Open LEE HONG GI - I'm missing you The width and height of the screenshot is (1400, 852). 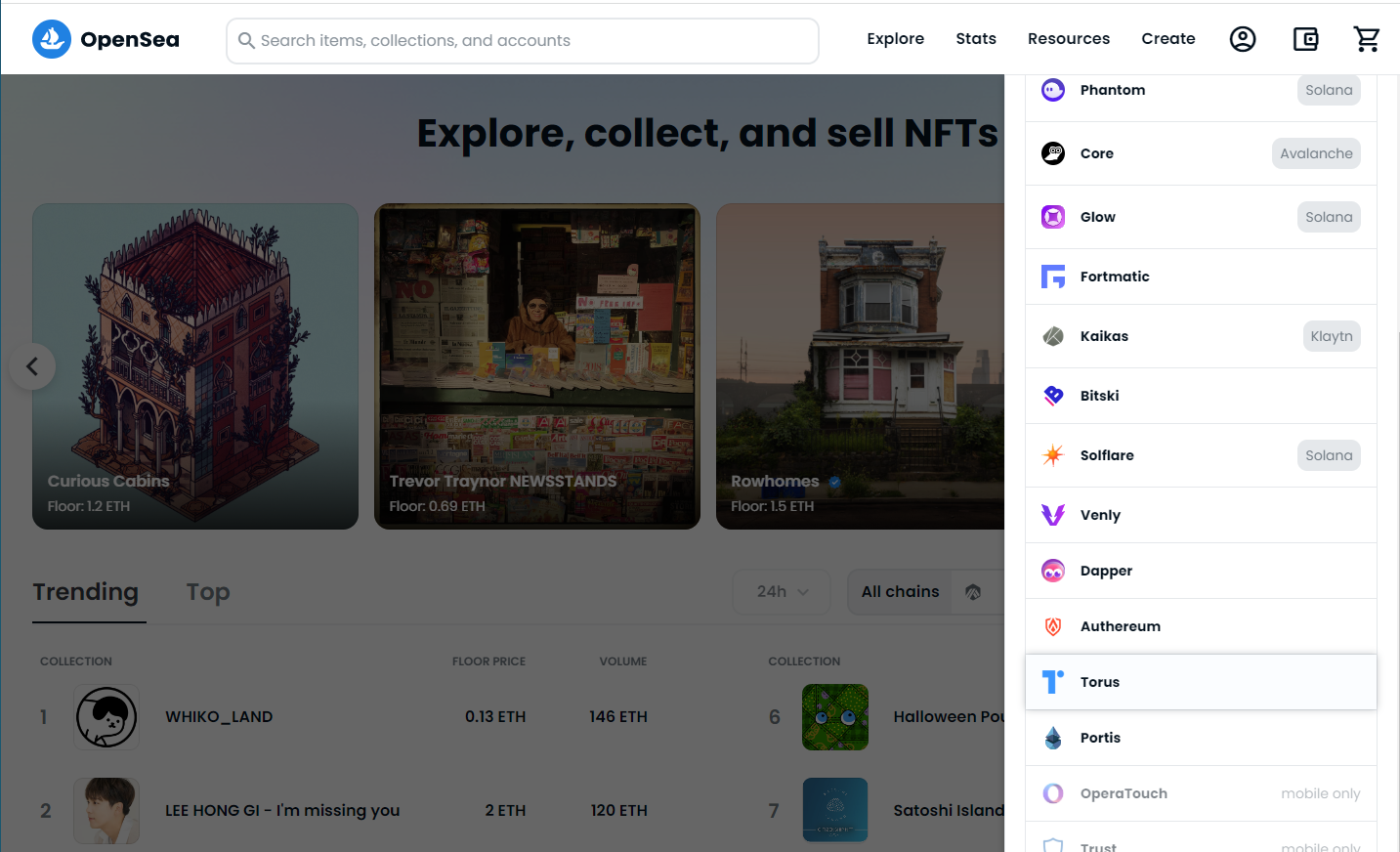282,811
